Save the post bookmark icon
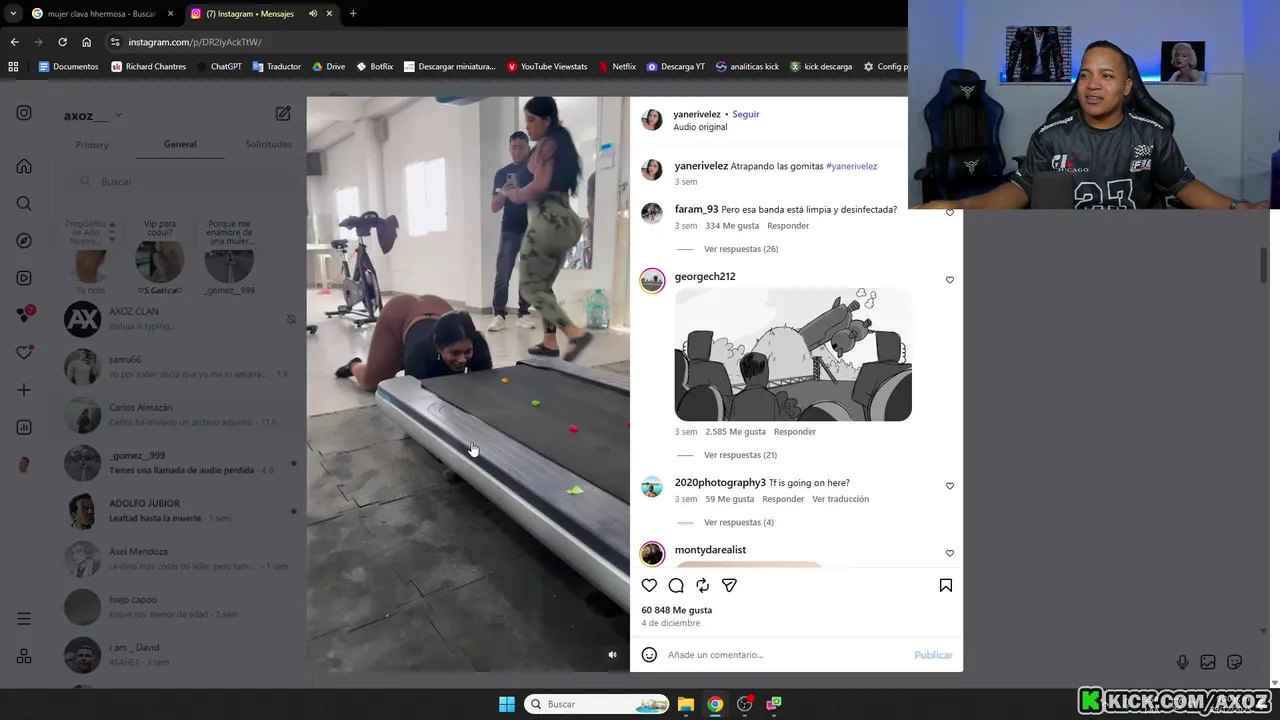The height and width of the screenshot is (720, 1280). coord(945,585)
